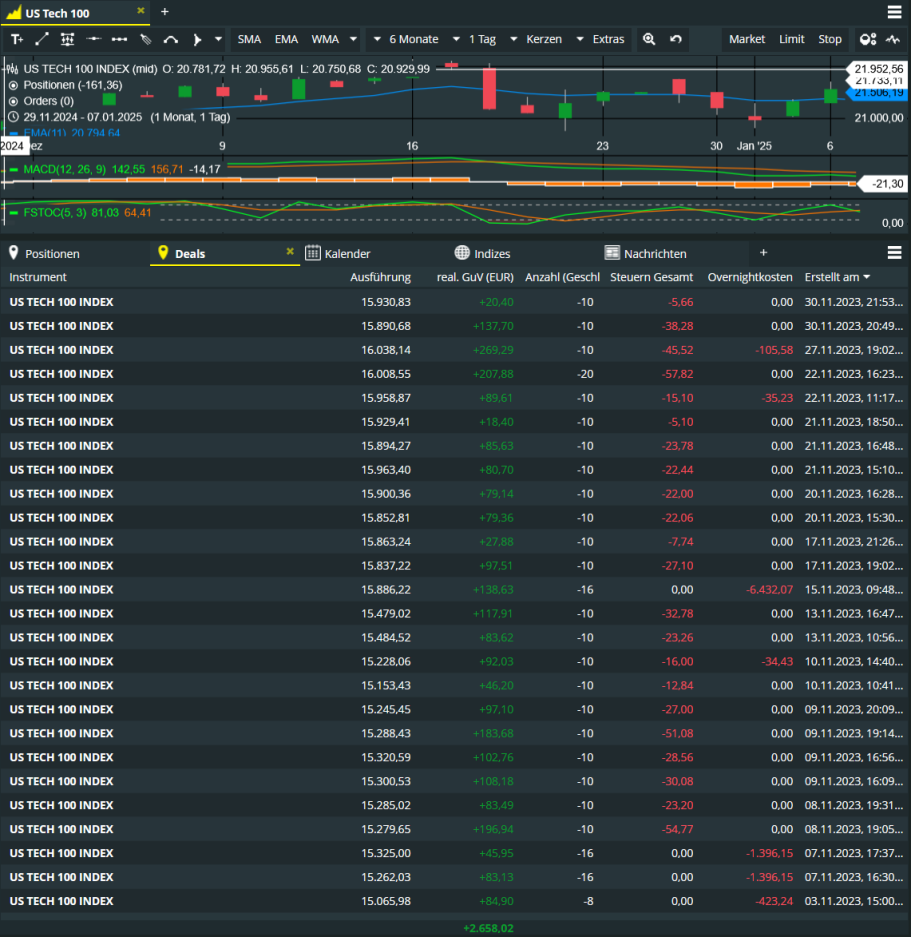The width and height of the screenshot is (911, 937).
Task: Add a new chart tab with plus
Action: tap(165, 12)
